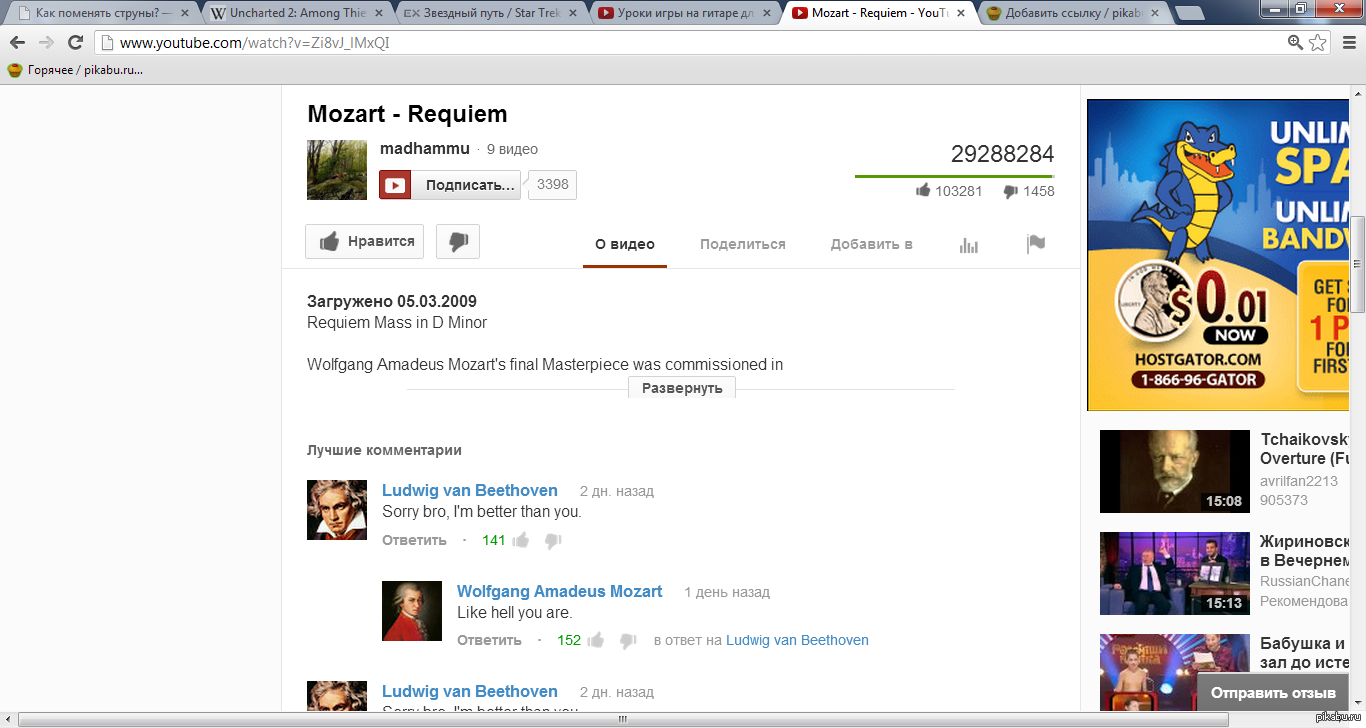The image size is (1366, 728).
Task: Subscribe to madhammu with Подписаться button
Action: coord(465,185)
